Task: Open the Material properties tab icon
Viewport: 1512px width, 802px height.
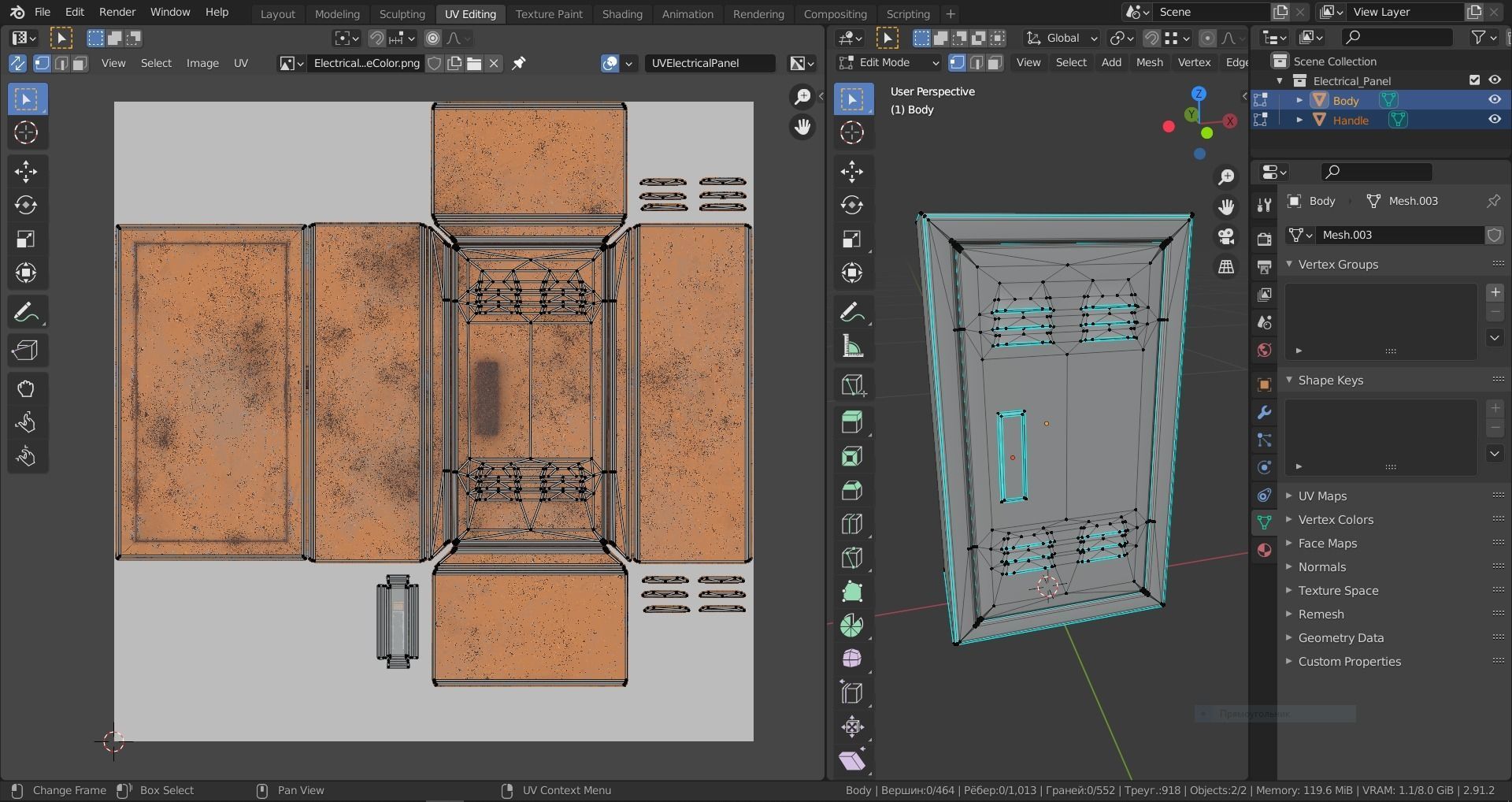Action: (1264, 550)
